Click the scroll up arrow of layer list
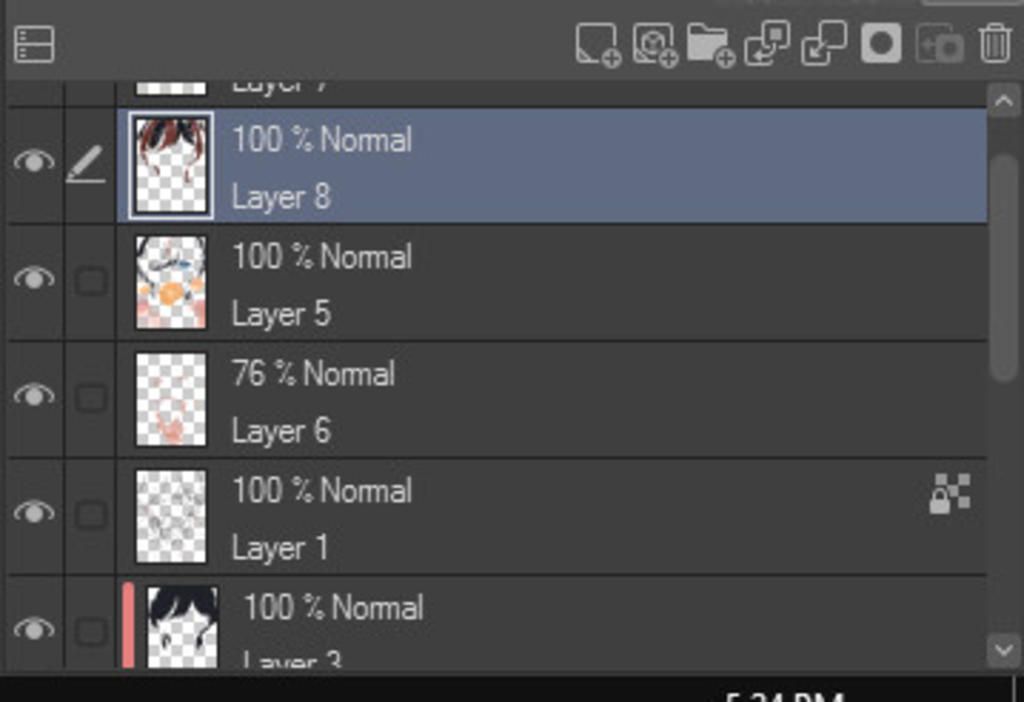 pyautogui.click(x=1004, y=101)
